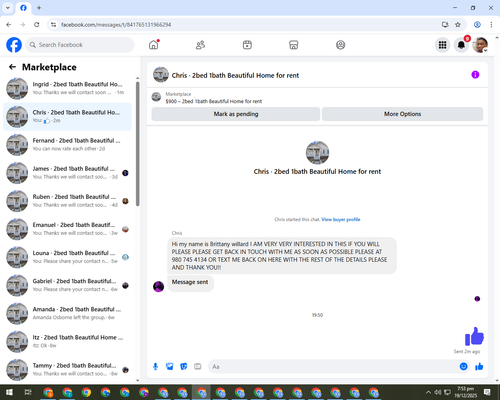The width and height of the screenshot is (500, 400).
Task: Open Ingrid's conversation
Action: coord(67,89)
